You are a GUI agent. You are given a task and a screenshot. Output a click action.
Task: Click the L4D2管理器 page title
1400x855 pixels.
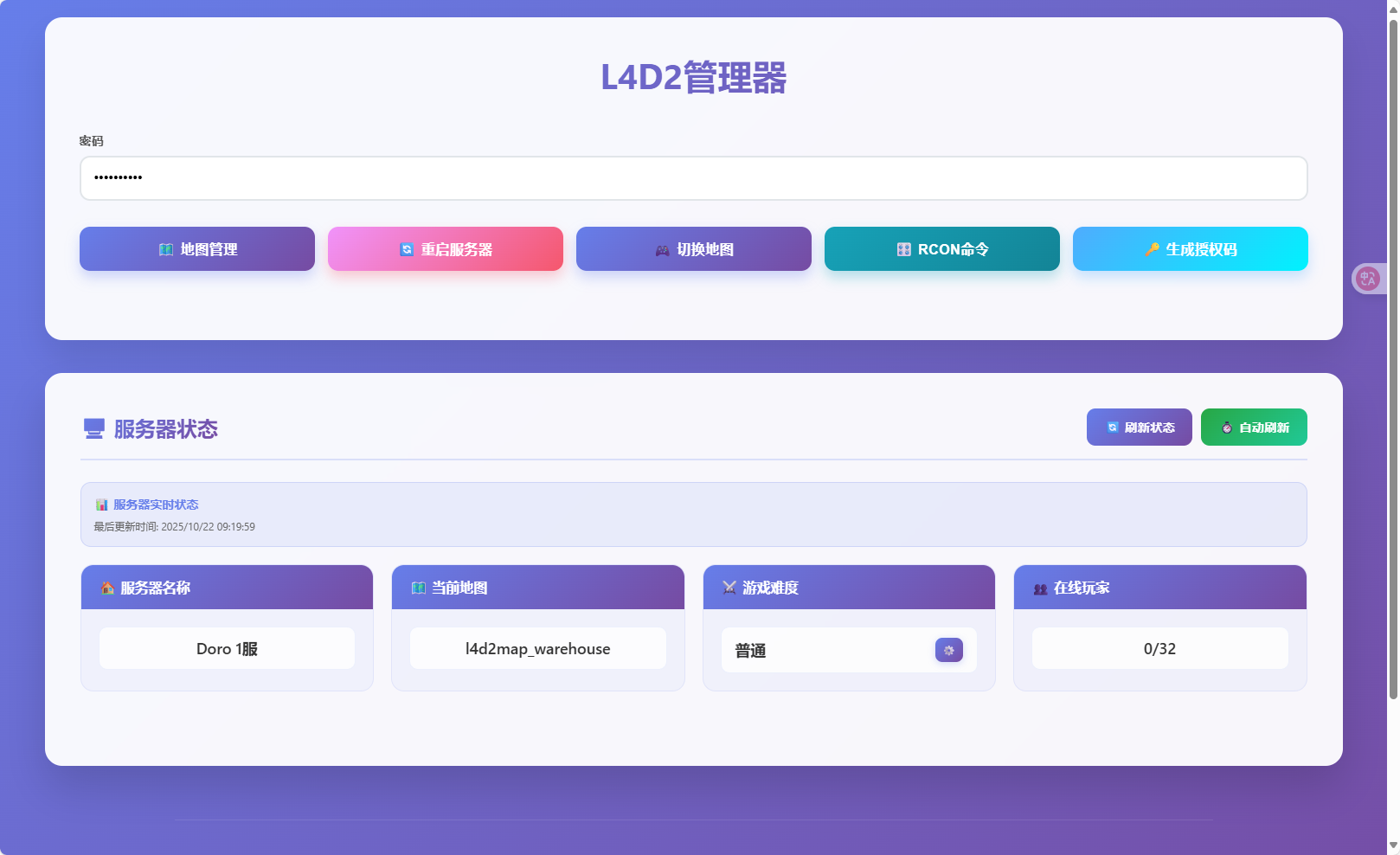pyautogui.click(x=693, y=78)
